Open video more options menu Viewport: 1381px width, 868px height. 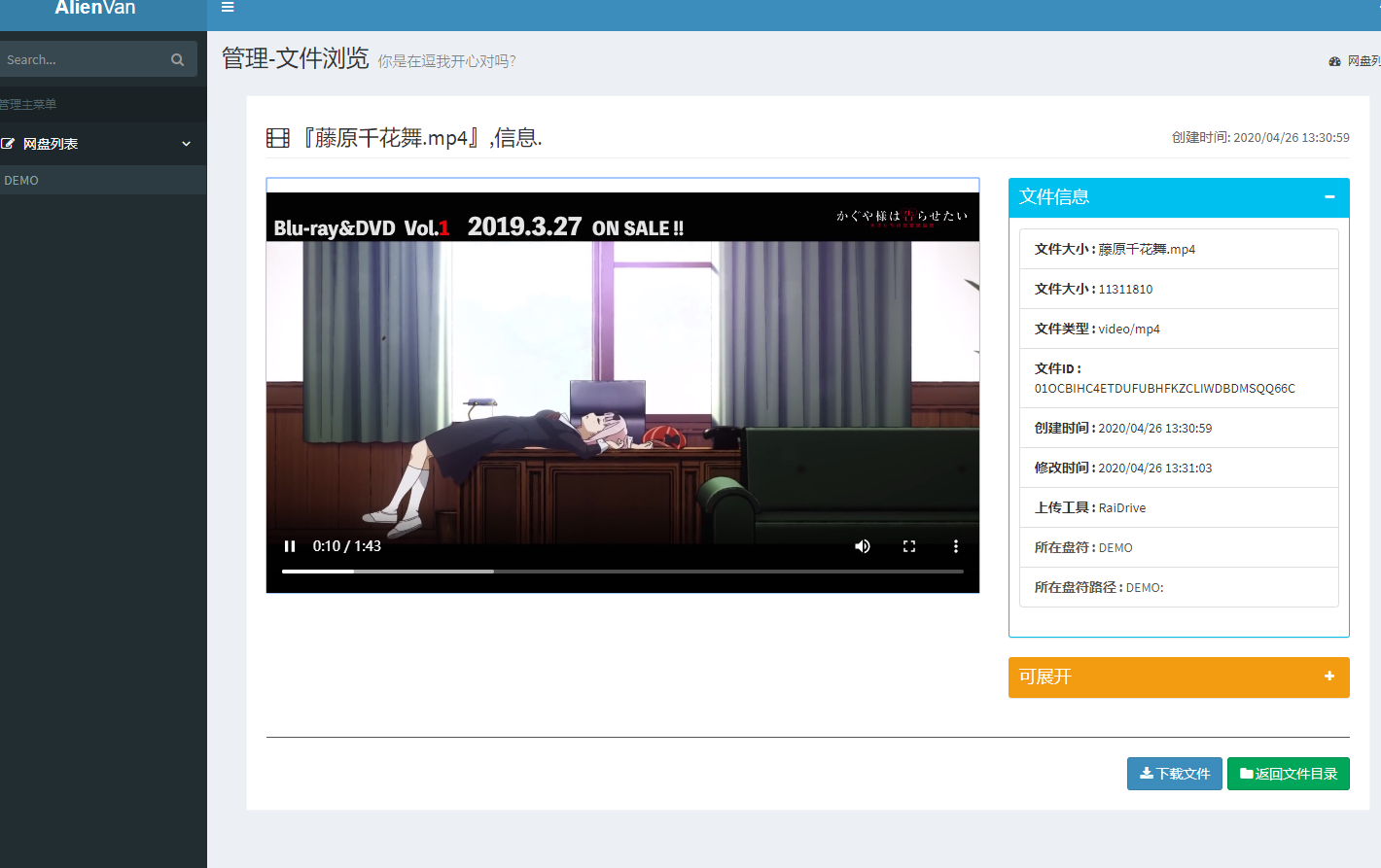tap(956, 546)
